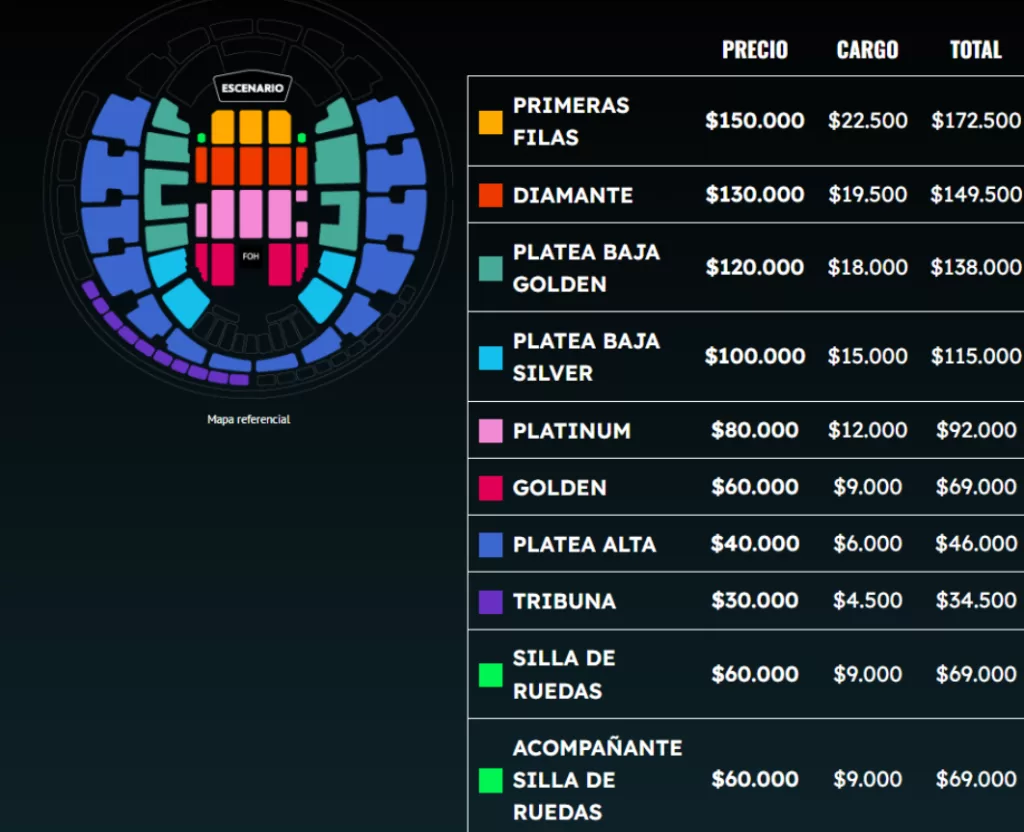Click the FOH box on seating map
The image size is (1024, 832).
pos(250,257)
